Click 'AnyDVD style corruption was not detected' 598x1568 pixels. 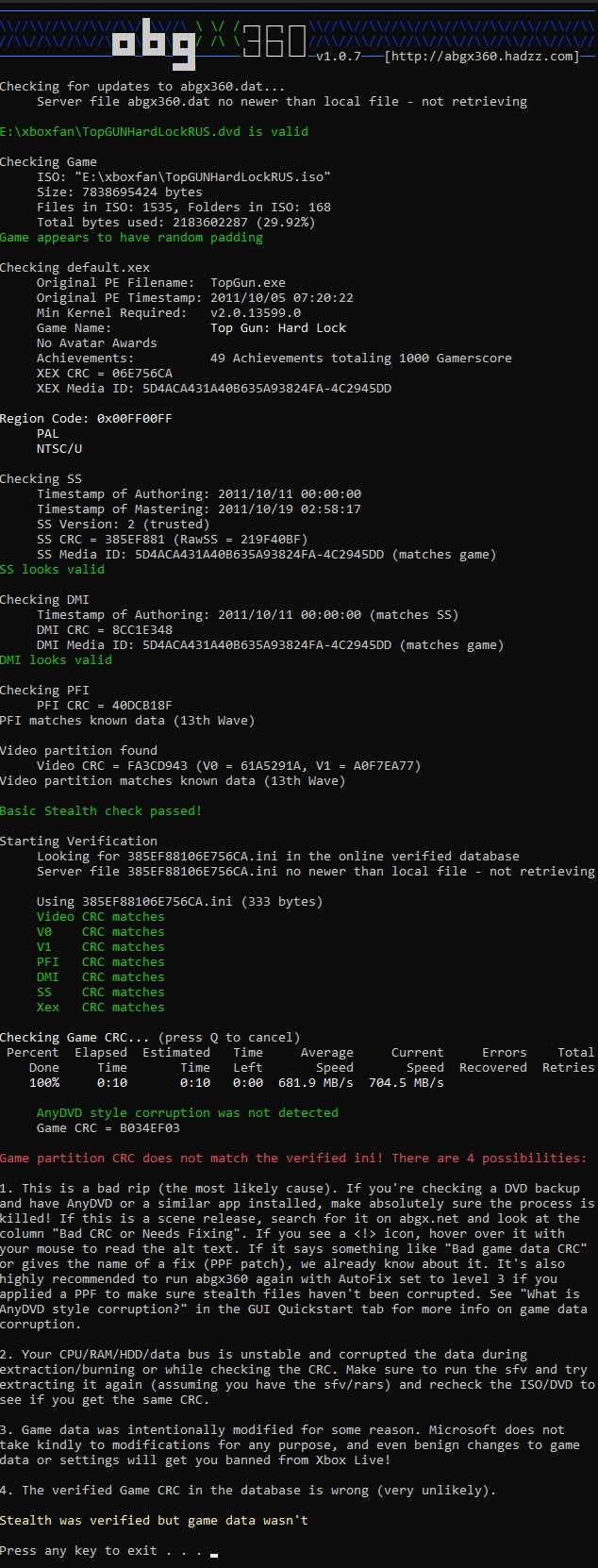(188, 1113)
